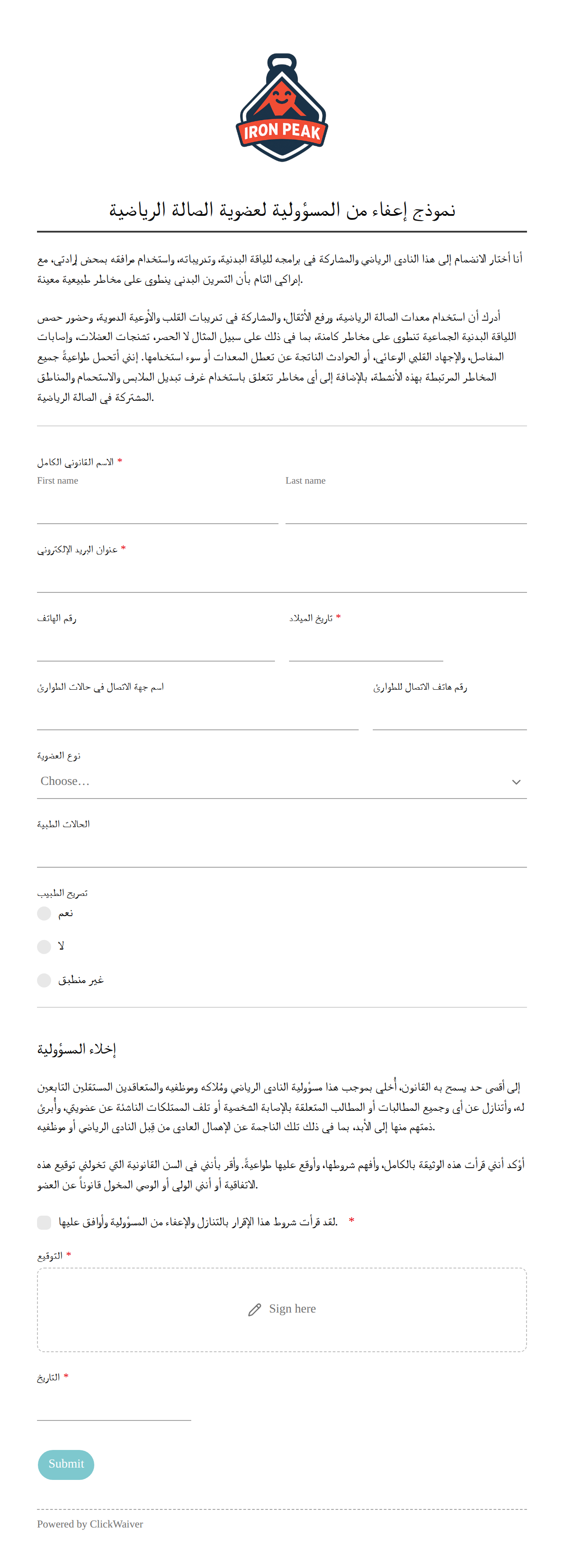Viewport: 564px width, 1568px height.
Task: Click the Last name input field
Action: click(x=406, y=507)
